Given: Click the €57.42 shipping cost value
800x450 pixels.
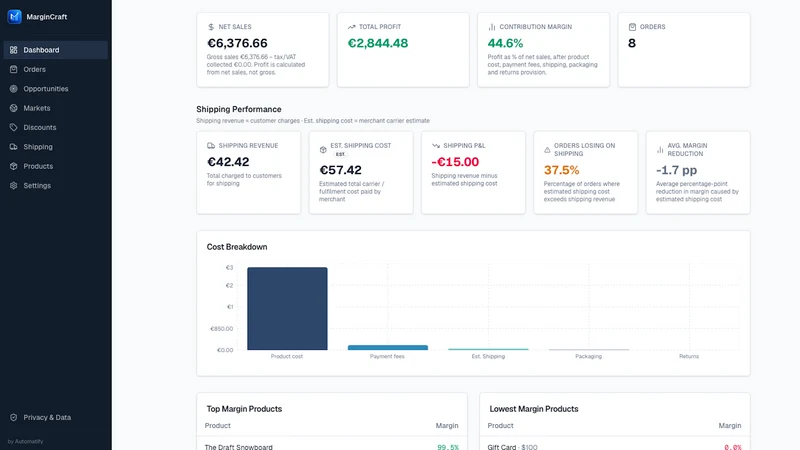Looking at the screenshot, I should coord(340,170).
